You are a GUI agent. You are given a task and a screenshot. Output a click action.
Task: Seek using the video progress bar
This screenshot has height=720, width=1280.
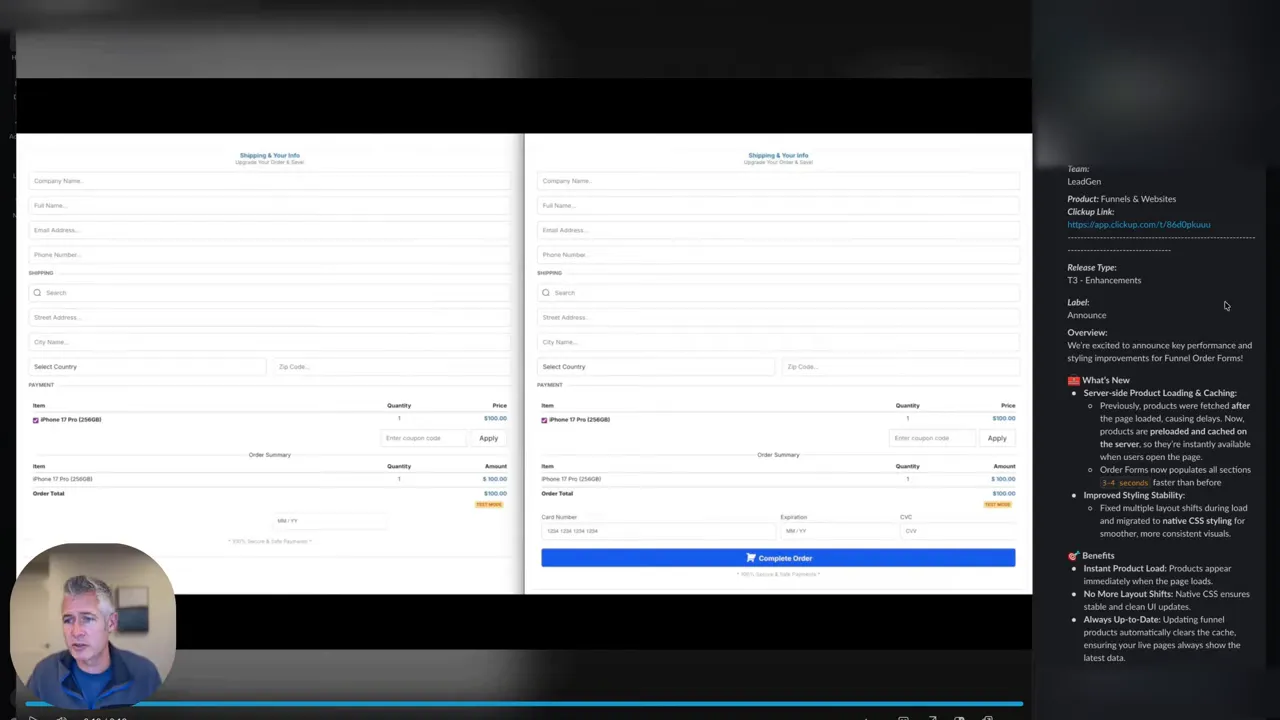point(524,704)
